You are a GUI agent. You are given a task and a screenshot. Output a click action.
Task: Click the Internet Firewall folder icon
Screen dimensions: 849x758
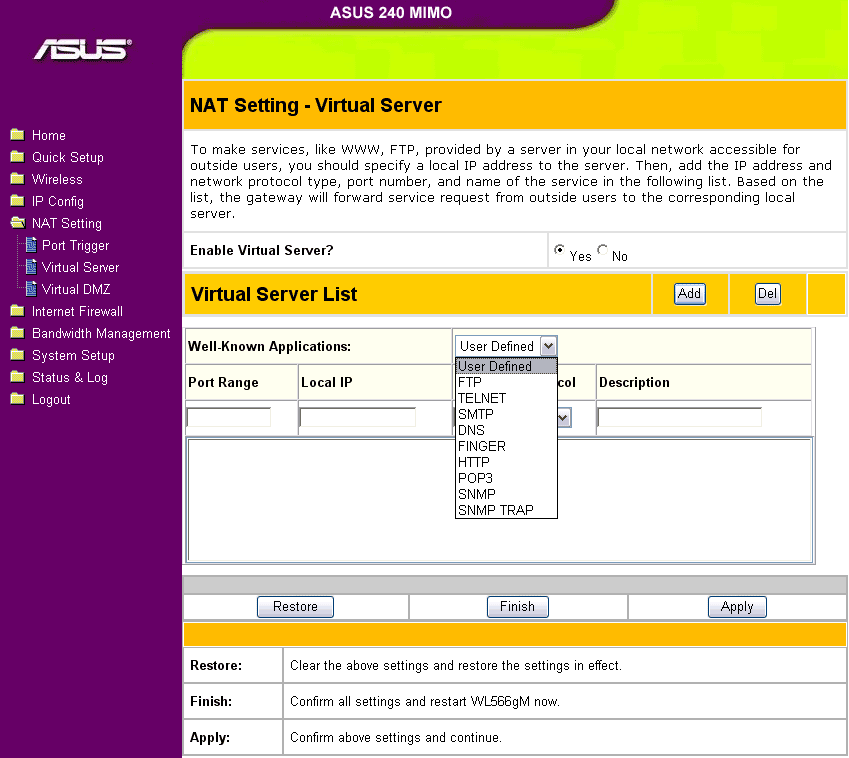coord(17,311)
